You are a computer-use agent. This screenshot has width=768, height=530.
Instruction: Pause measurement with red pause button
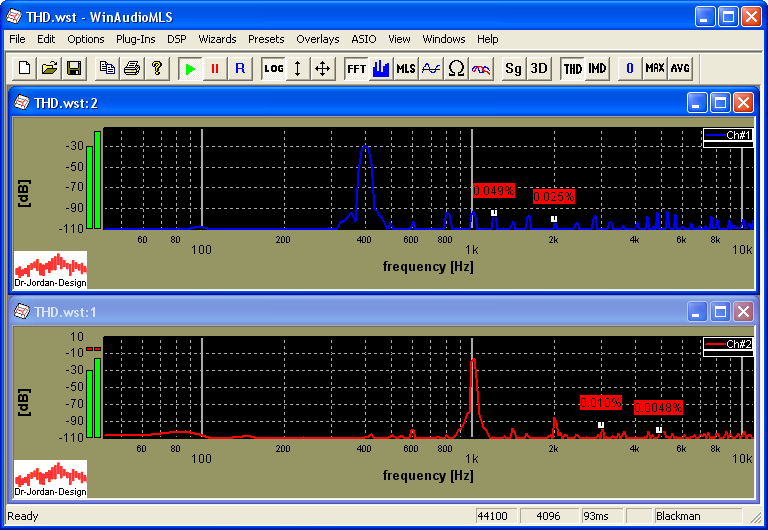point(214,68)
